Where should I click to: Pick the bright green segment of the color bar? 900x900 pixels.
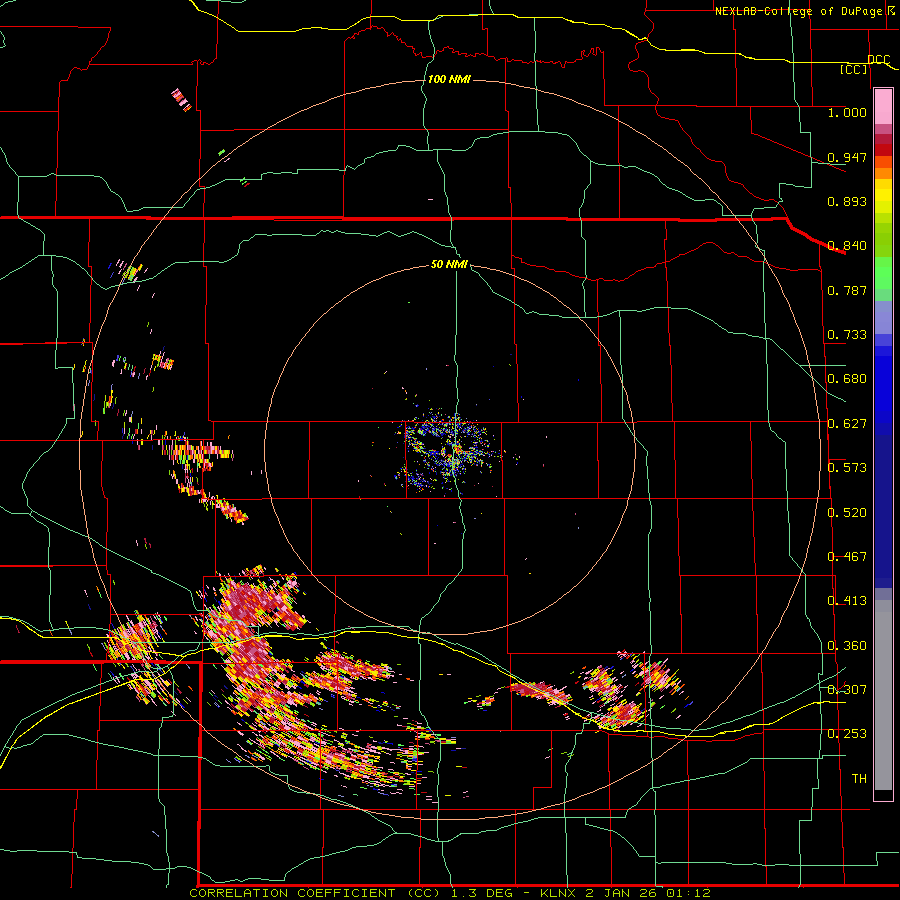883,273
